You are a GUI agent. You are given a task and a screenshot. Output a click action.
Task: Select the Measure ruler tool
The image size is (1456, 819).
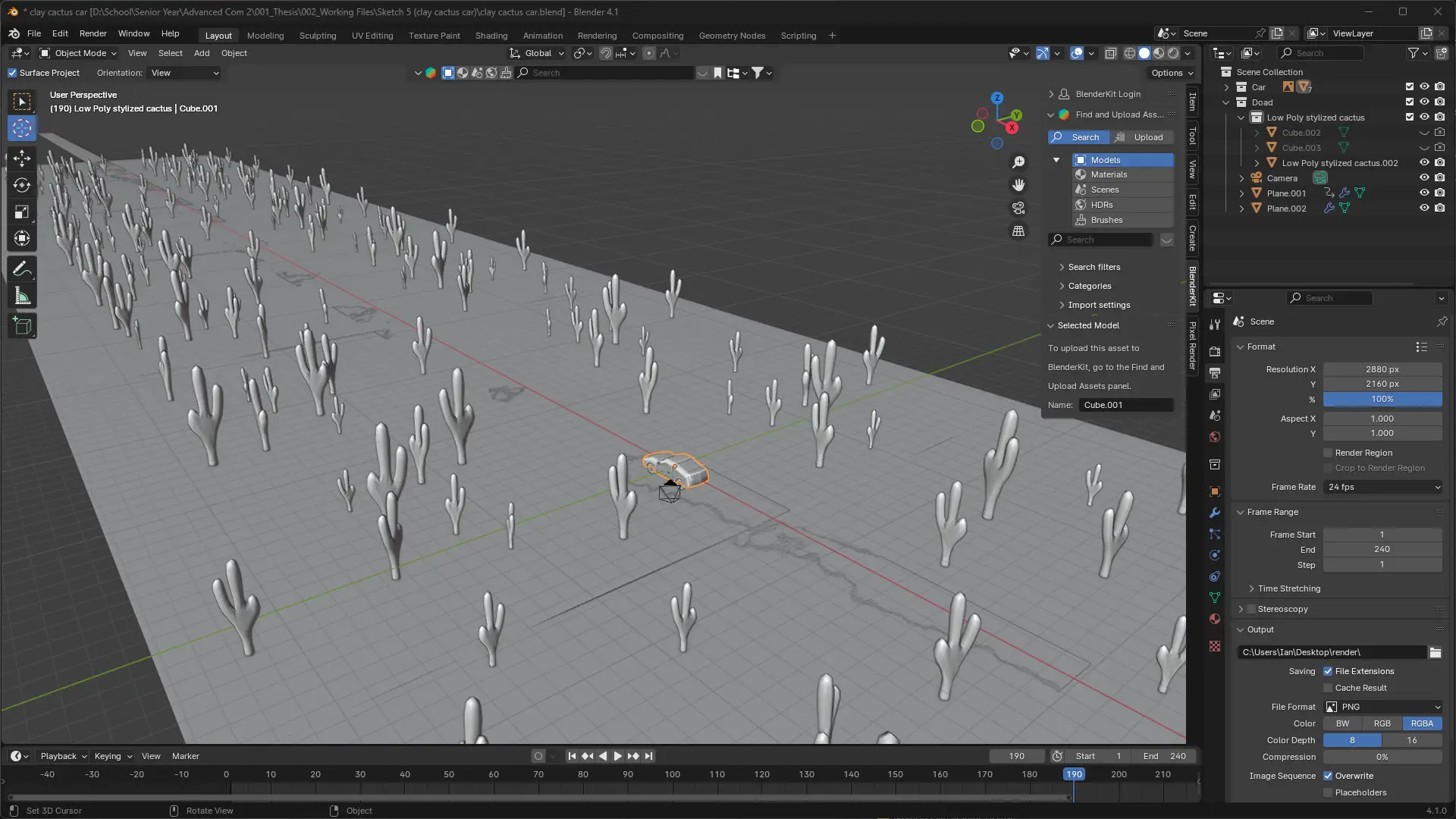[22, 297]
